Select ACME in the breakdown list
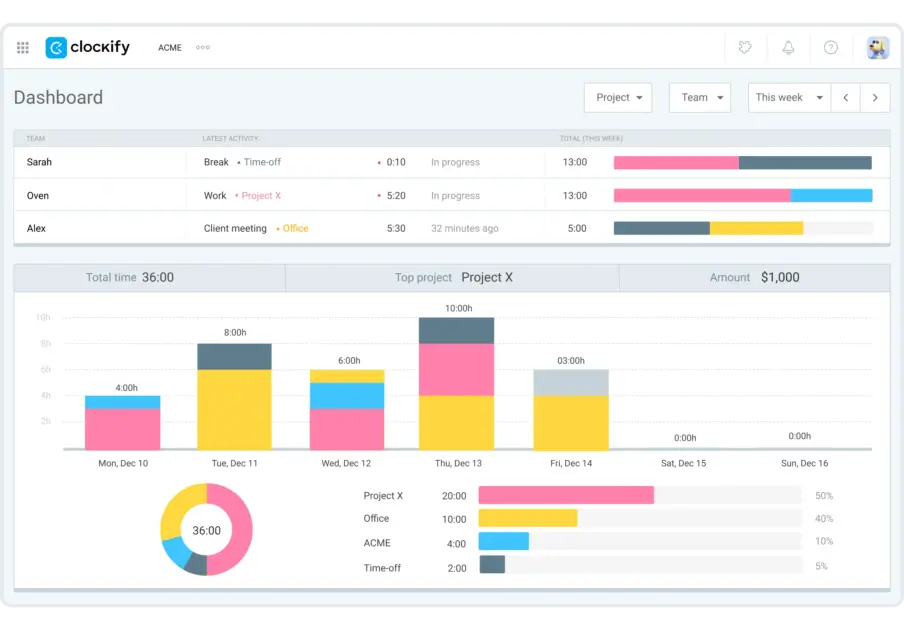904x630 pixels. 376,543
